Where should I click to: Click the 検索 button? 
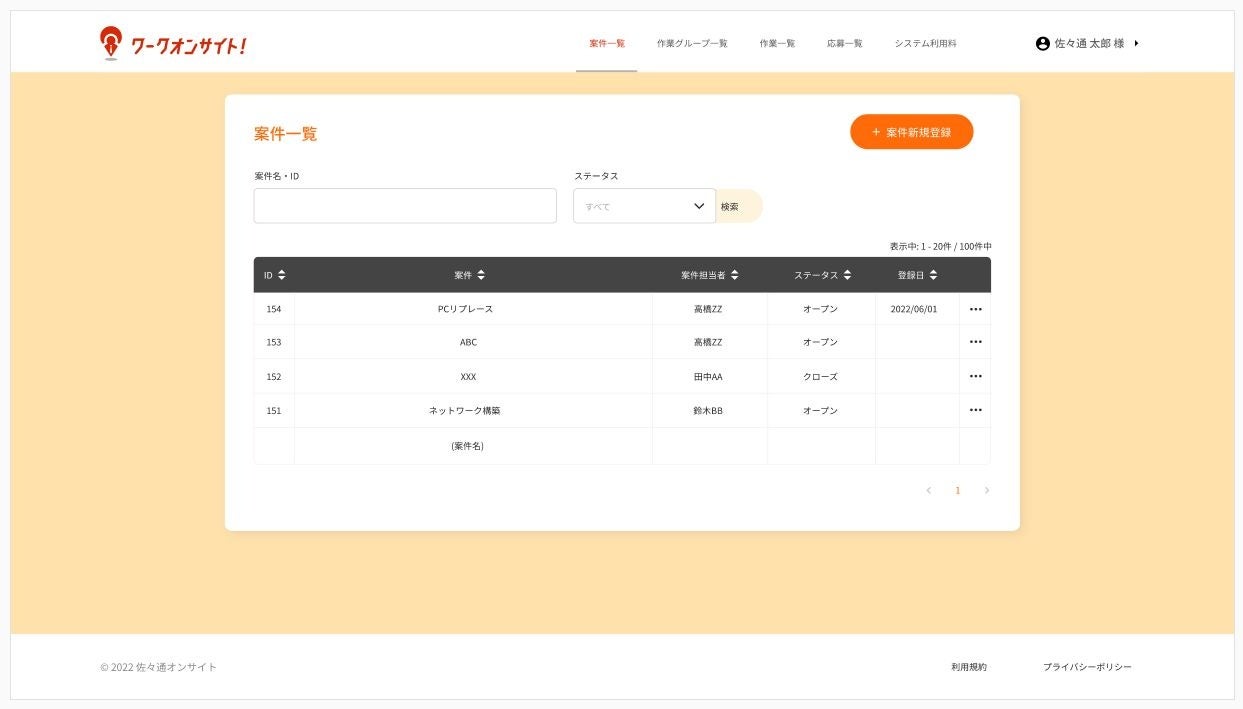[738, 206]
